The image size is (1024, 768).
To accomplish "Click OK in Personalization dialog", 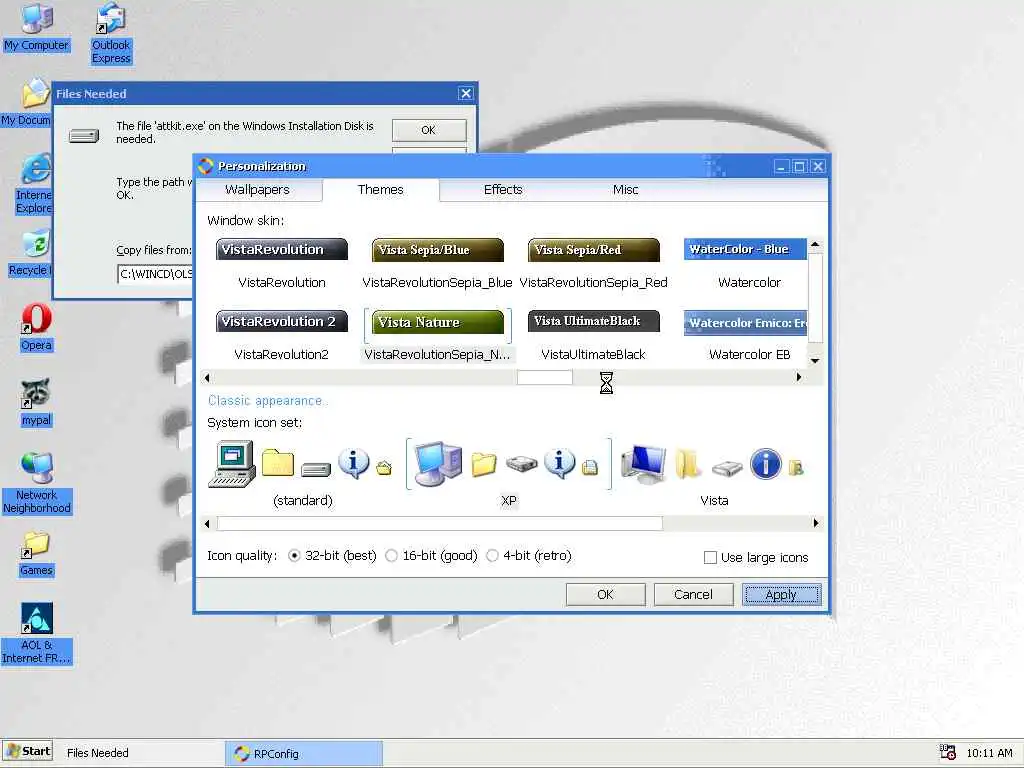I will (x=605, y=594).
